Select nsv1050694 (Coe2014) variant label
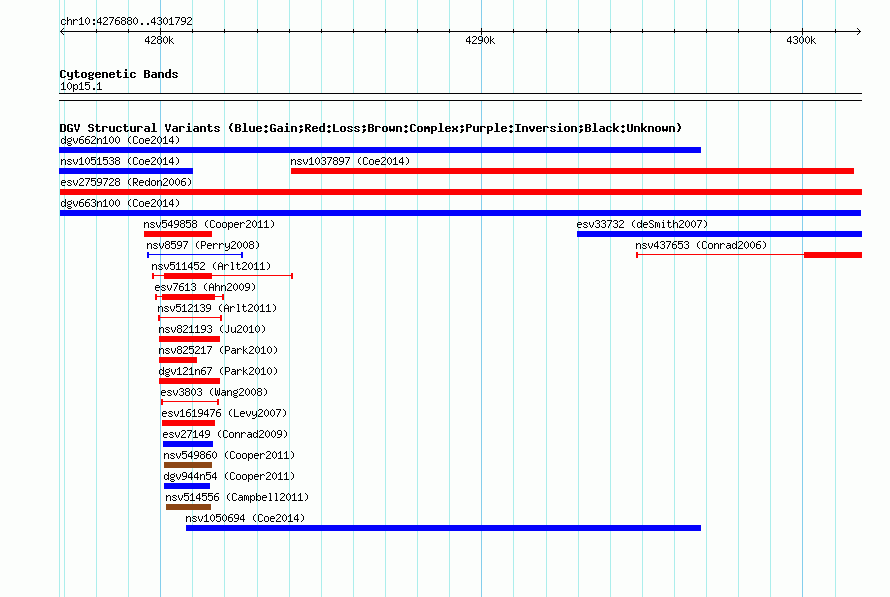 [245, 518]
